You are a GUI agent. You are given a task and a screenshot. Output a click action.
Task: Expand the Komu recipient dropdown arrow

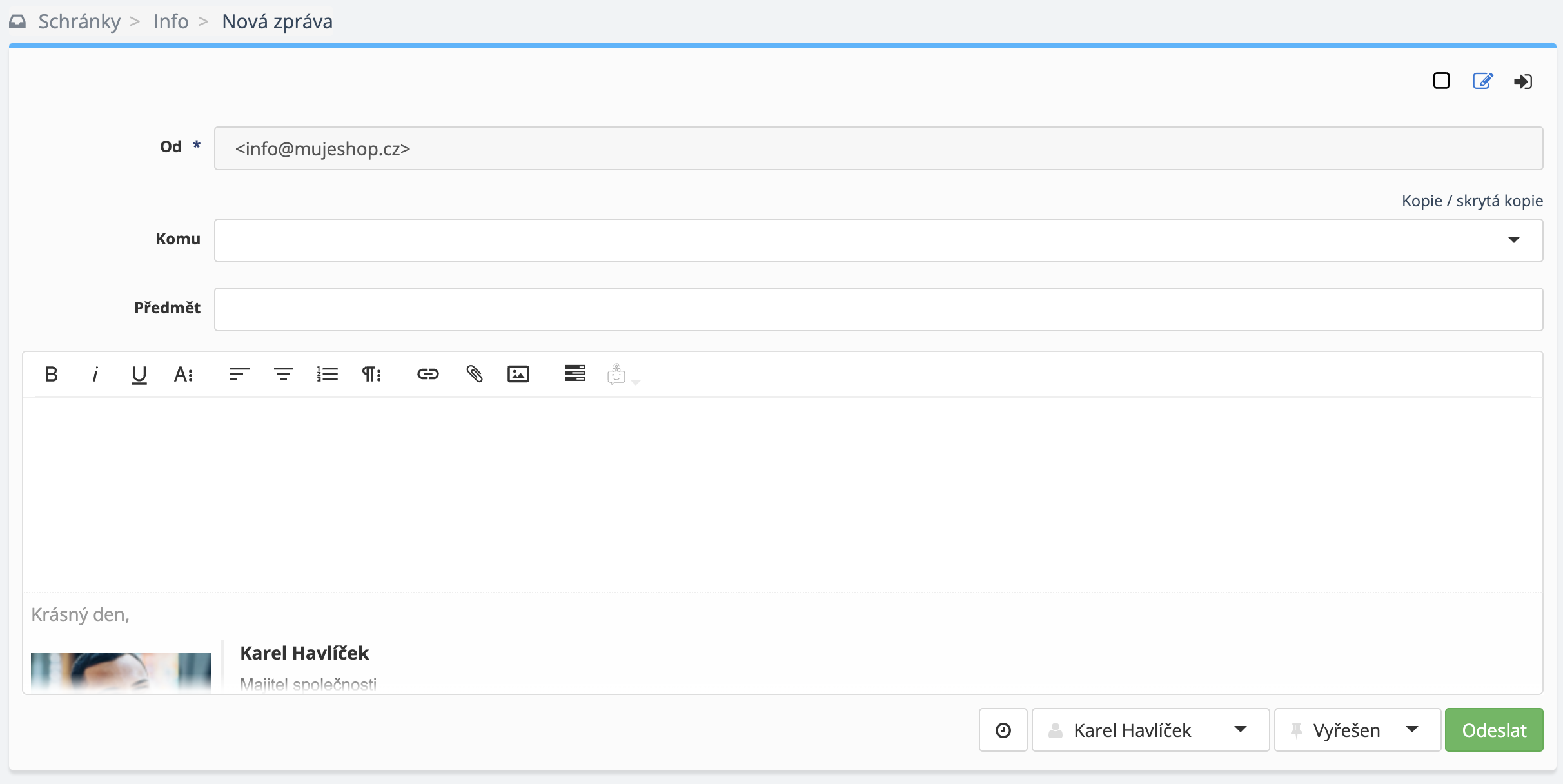click(x=1513, y=240)
